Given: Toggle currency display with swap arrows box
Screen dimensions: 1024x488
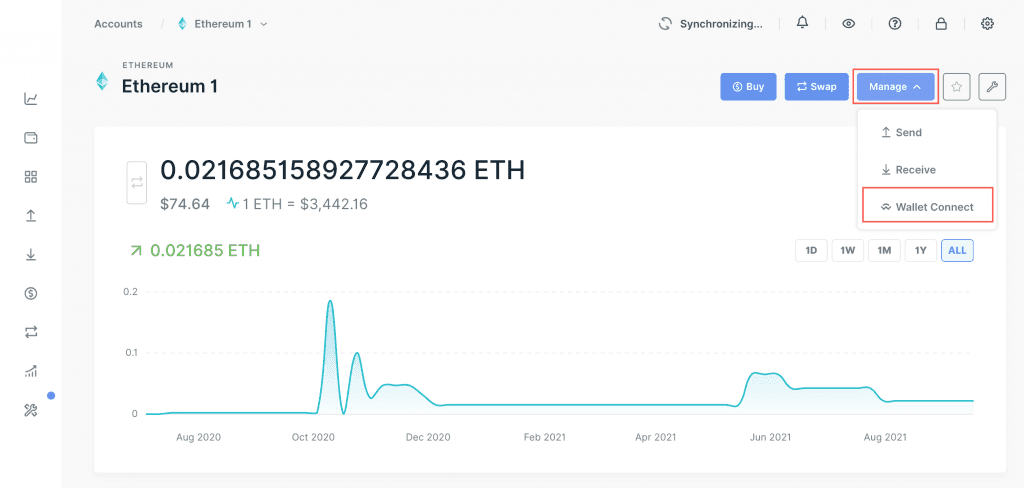Looking at the screenshot, I should tap(137, 182).
